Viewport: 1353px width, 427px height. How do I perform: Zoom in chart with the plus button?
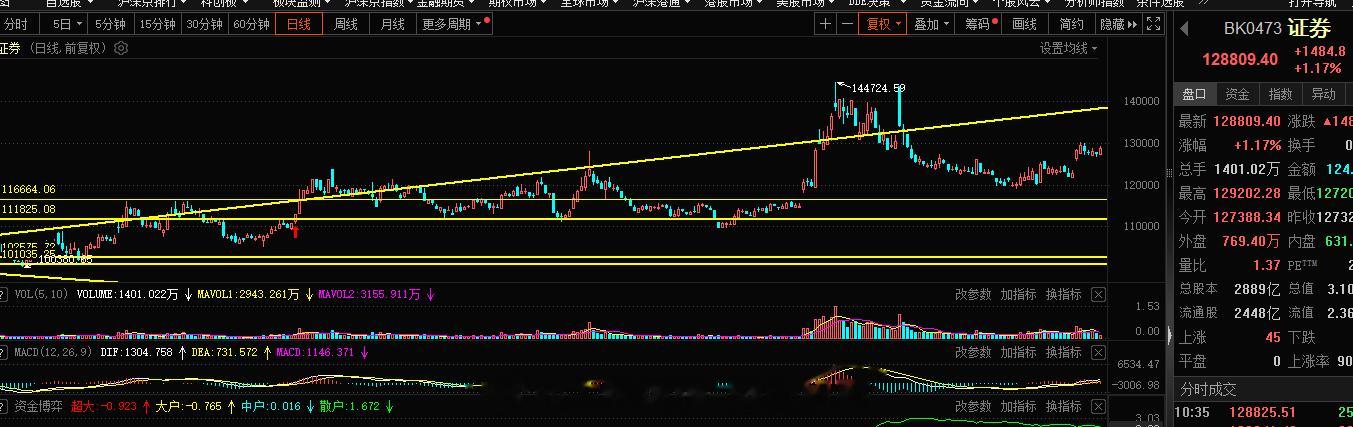pos(825,24)
